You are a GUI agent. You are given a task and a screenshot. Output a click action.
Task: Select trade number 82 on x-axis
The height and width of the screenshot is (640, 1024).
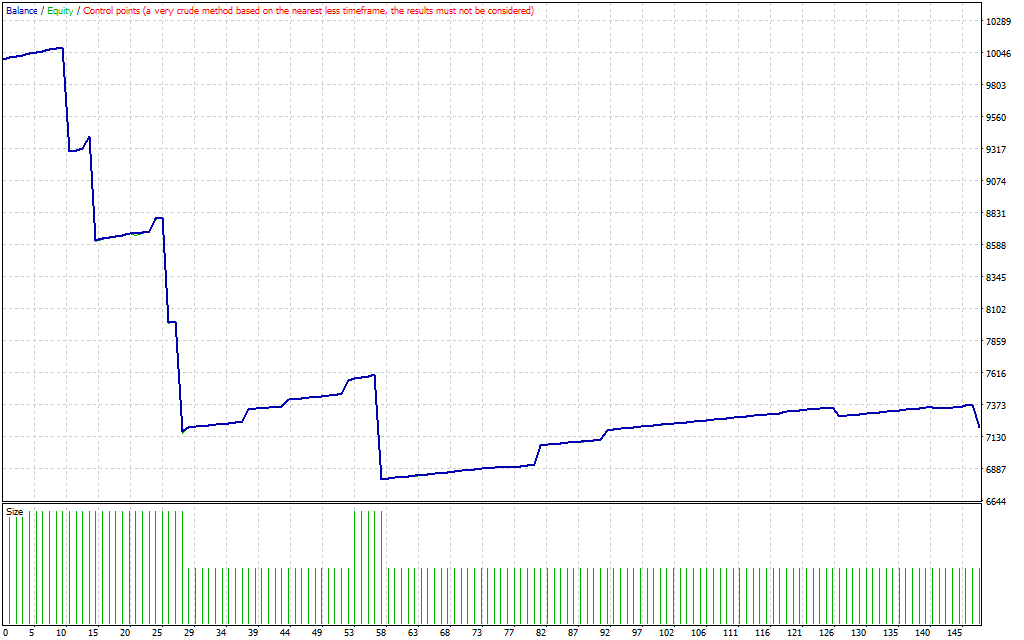click(541, 632)
